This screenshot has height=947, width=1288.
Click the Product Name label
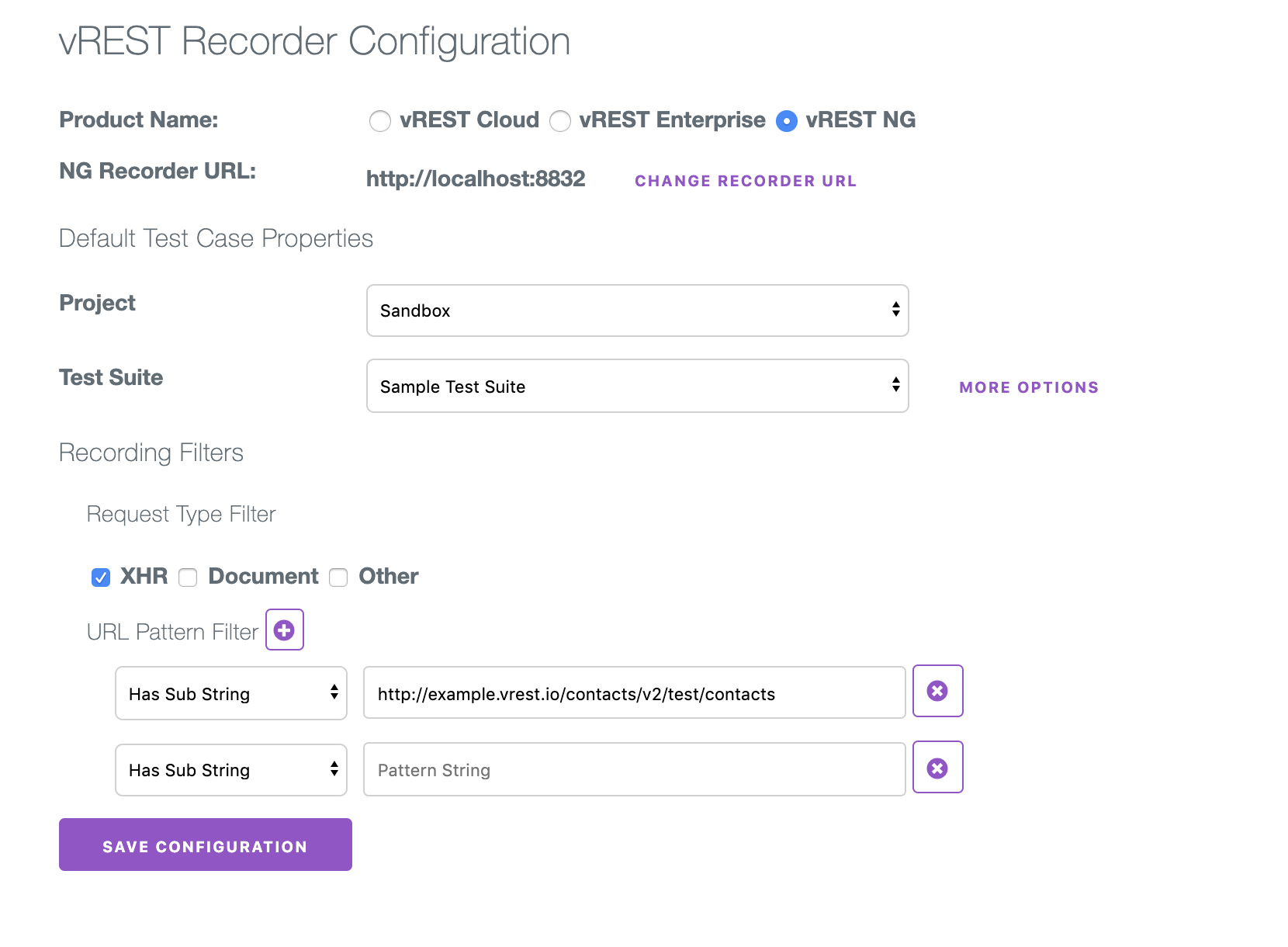click(x=139, y=120)
